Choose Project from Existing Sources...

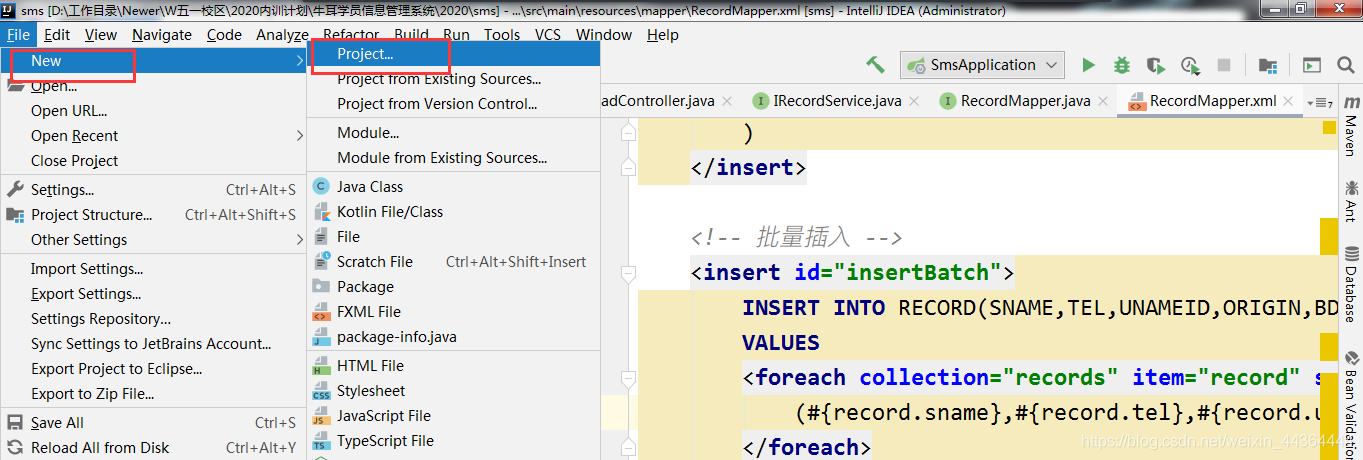(453, 79)
